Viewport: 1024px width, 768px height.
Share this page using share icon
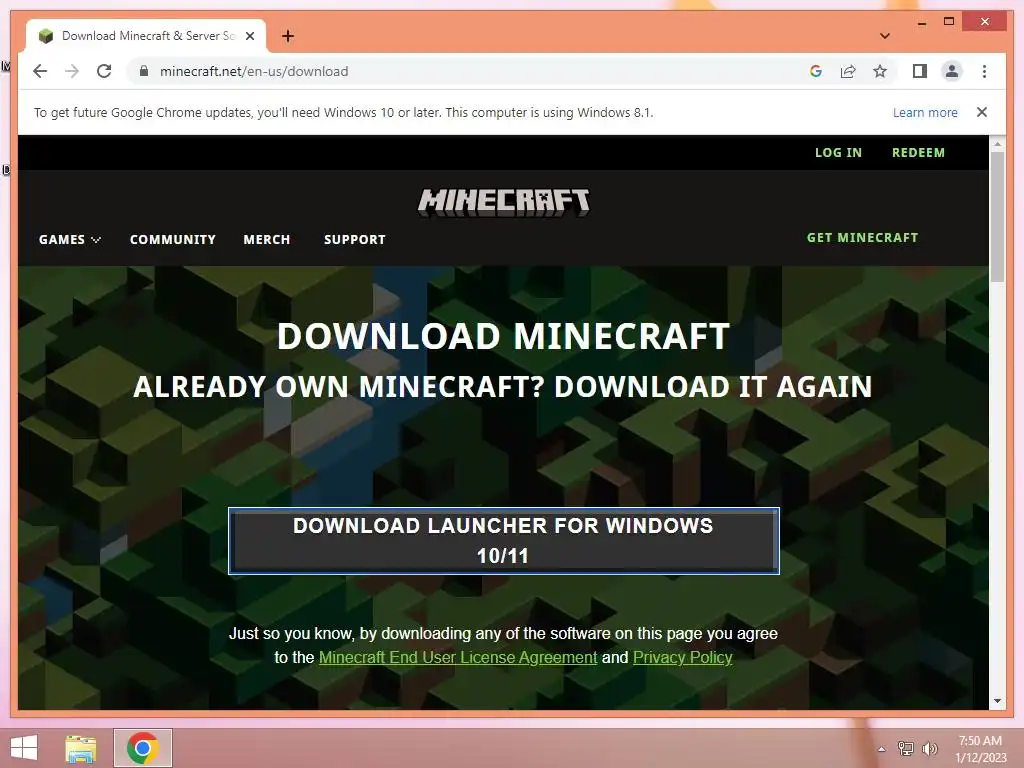pyautogui.click(x=848, y=71)
